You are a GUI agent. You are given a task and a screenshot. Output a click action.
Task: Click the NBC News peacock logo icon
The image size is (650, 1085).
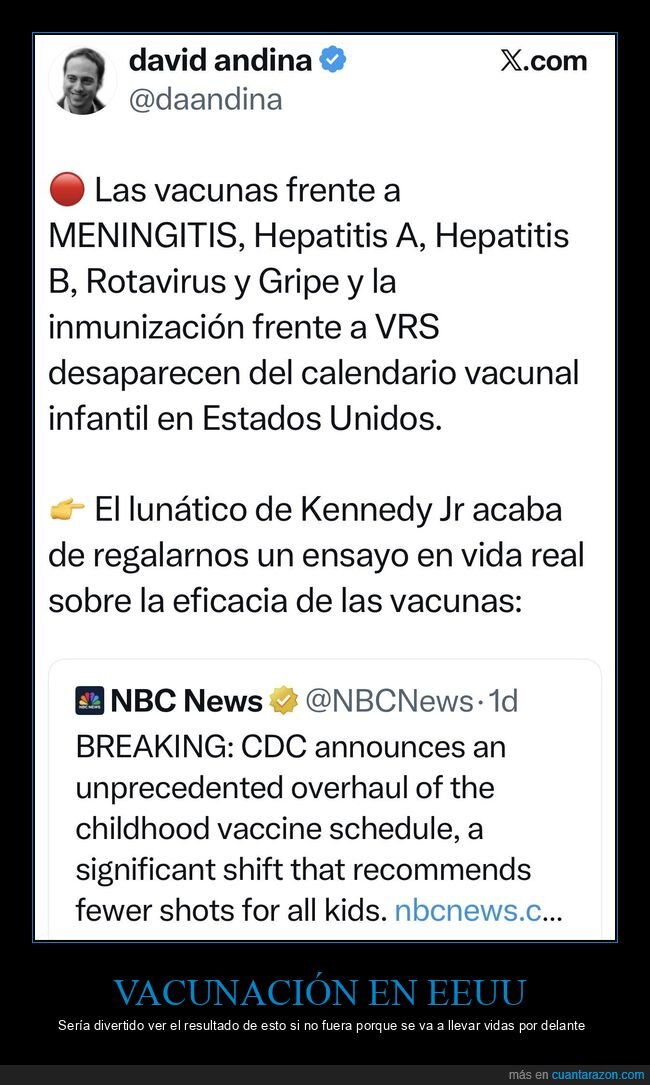89,701
